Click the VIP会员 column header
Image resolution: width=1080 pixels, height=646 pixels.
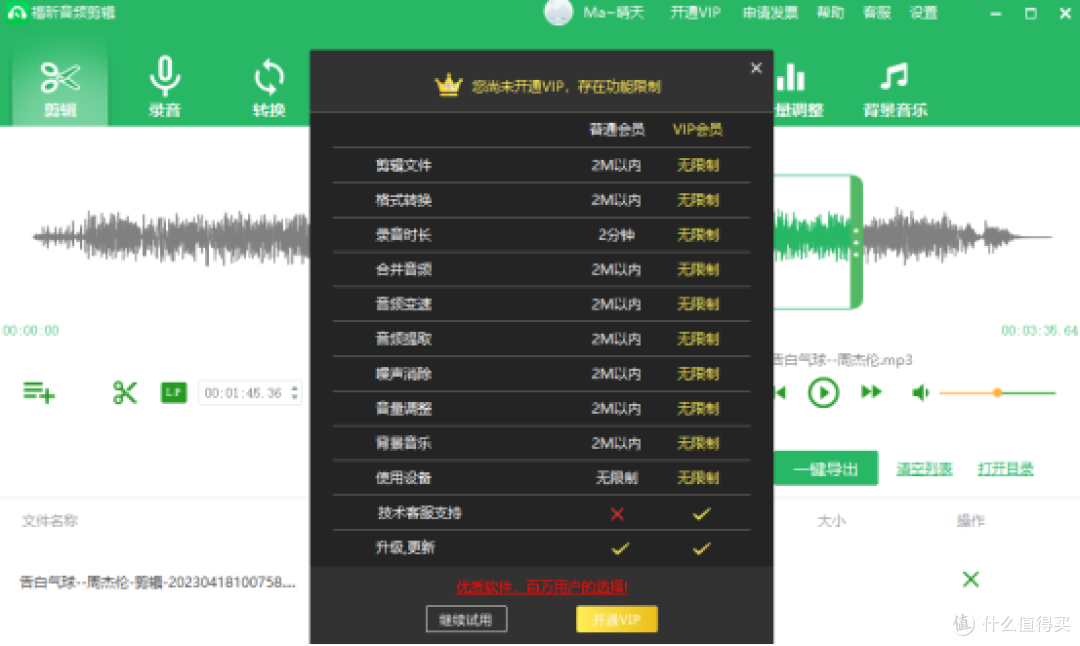(698, 129)
